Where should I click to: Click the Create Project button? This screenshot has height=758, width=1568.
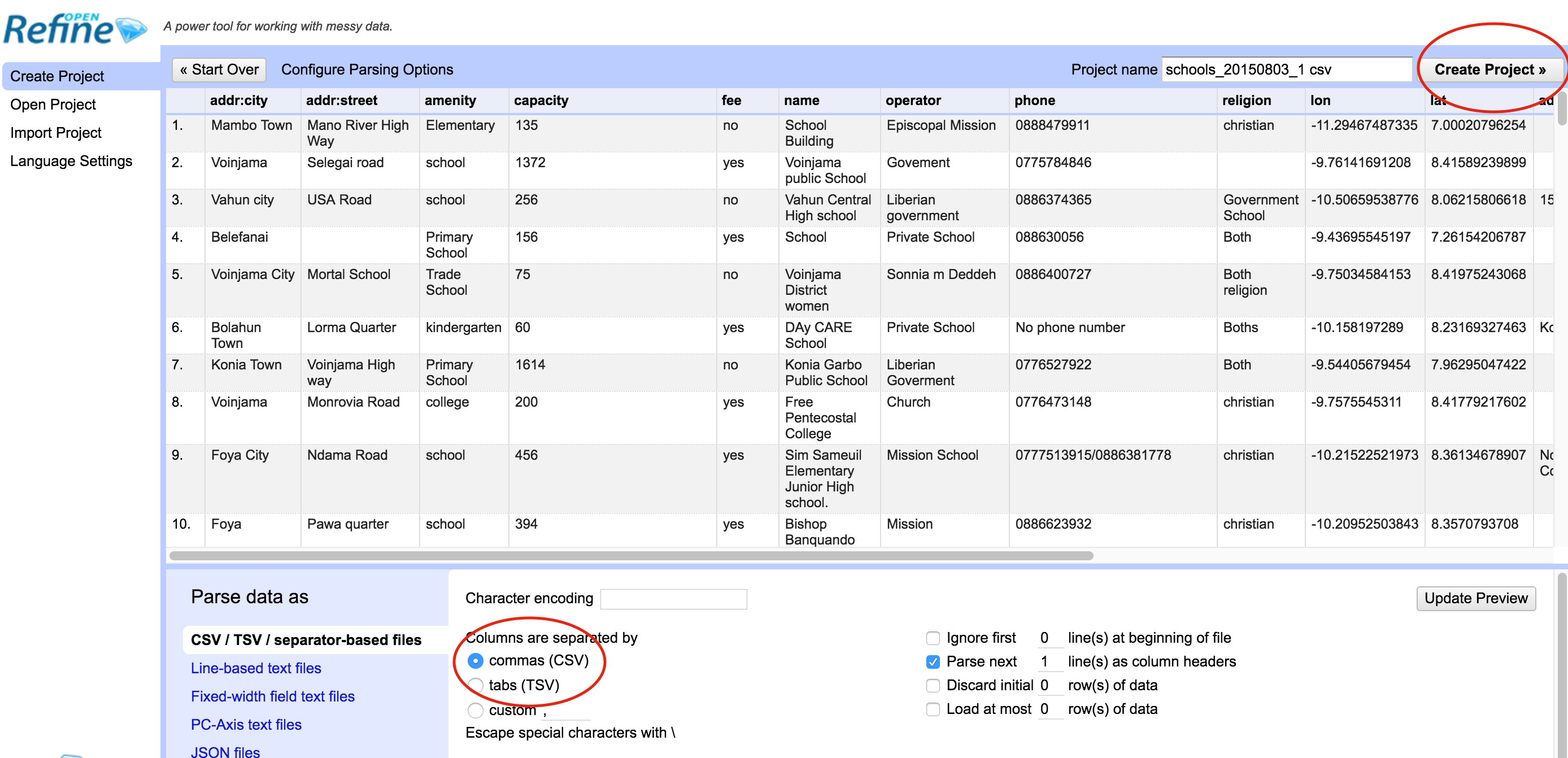click(x=1489, y=69)
